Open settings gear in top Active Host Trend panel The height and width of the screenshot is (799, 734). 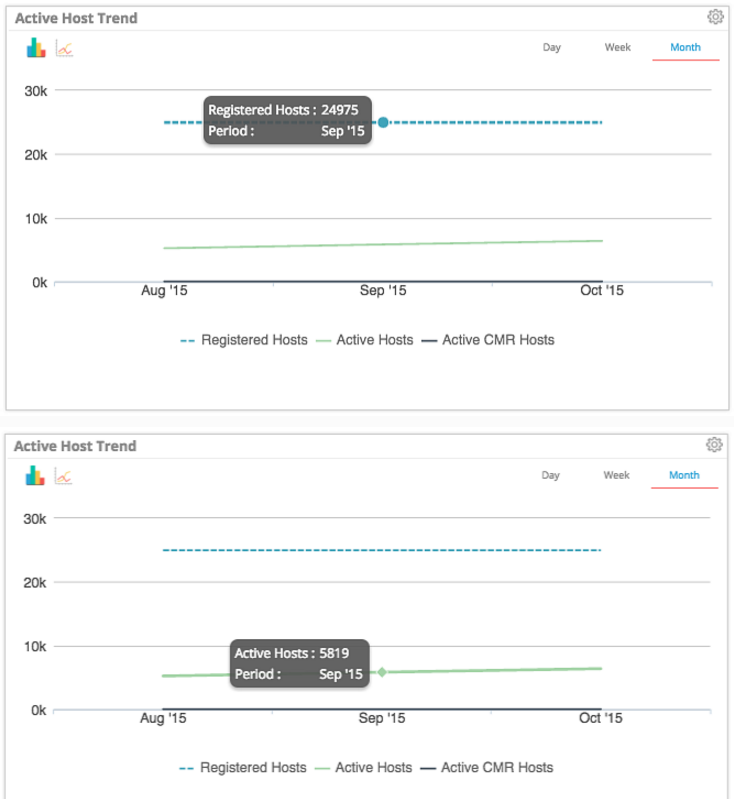point(715,17)
